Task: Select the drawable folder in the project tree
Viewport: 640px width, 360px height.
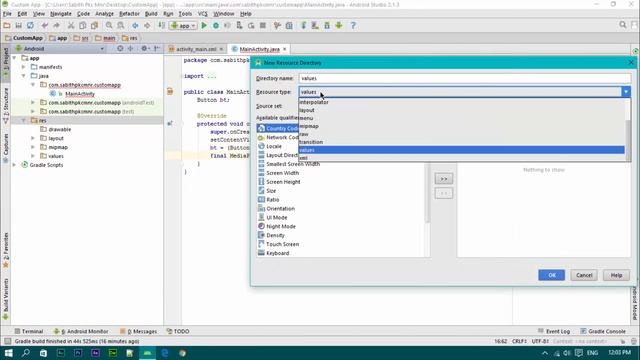Action: 60,129
